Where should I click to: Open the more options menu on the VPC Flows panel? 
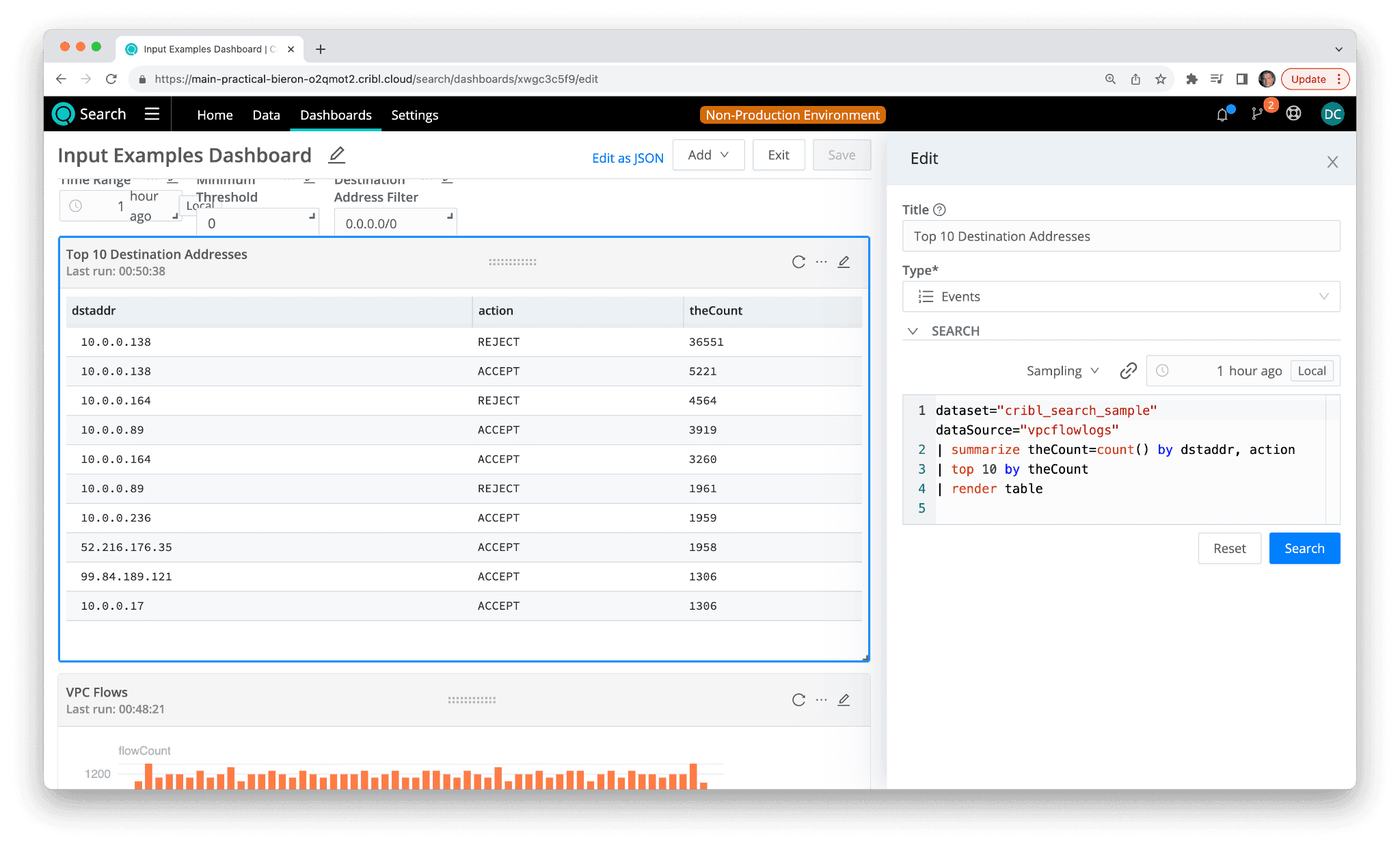click(x=821, y=699)
